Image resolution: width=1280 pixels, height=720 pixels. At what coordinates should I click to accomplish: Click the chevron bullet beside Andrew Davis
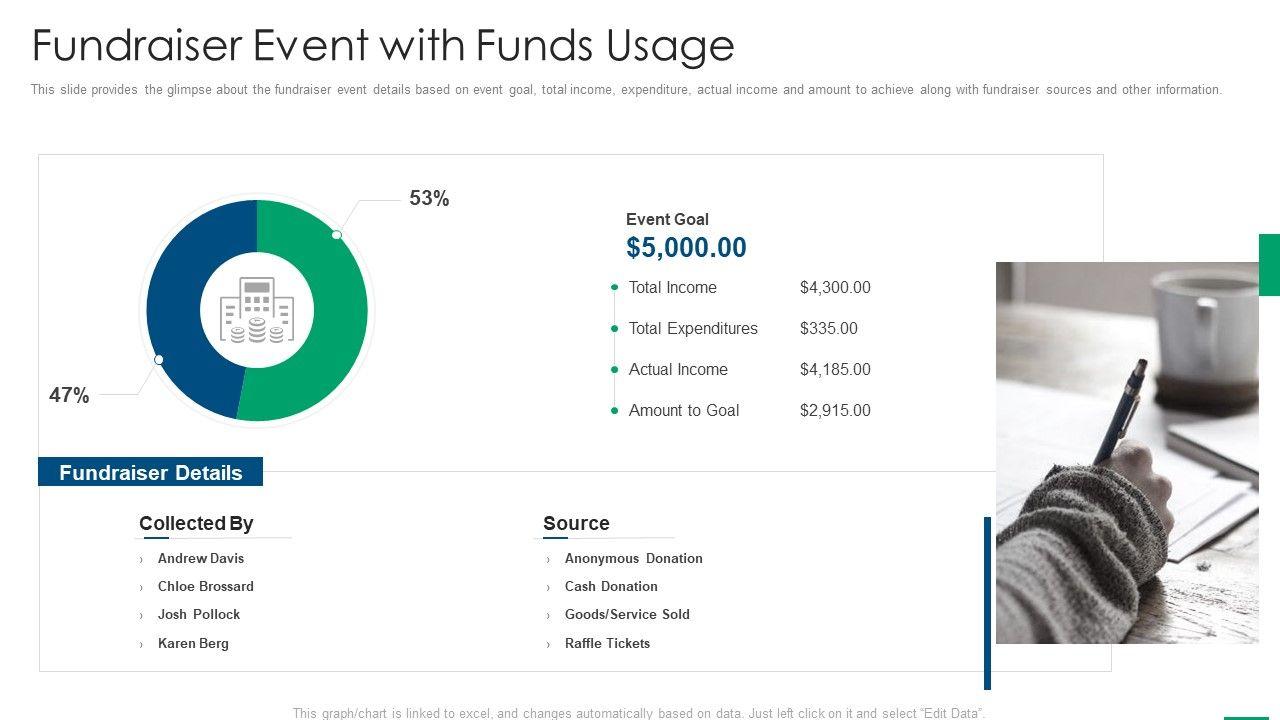[142, 560]
